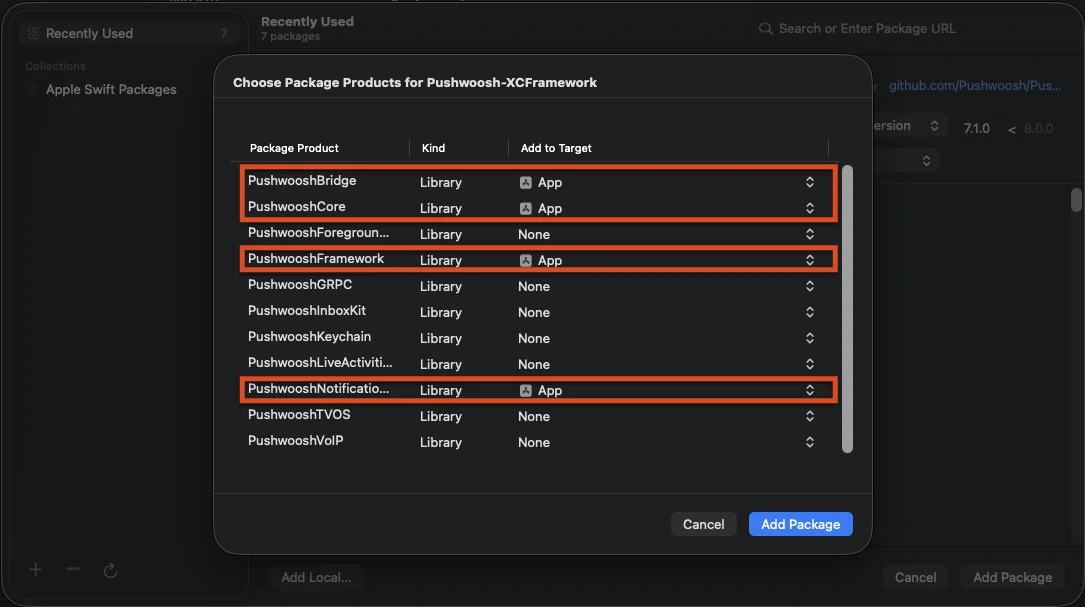The width and height of the screenshot is (1085, 607).
Task: Open target dropdown for PushwooshVoIP row
Action: [x=810, y=442]
